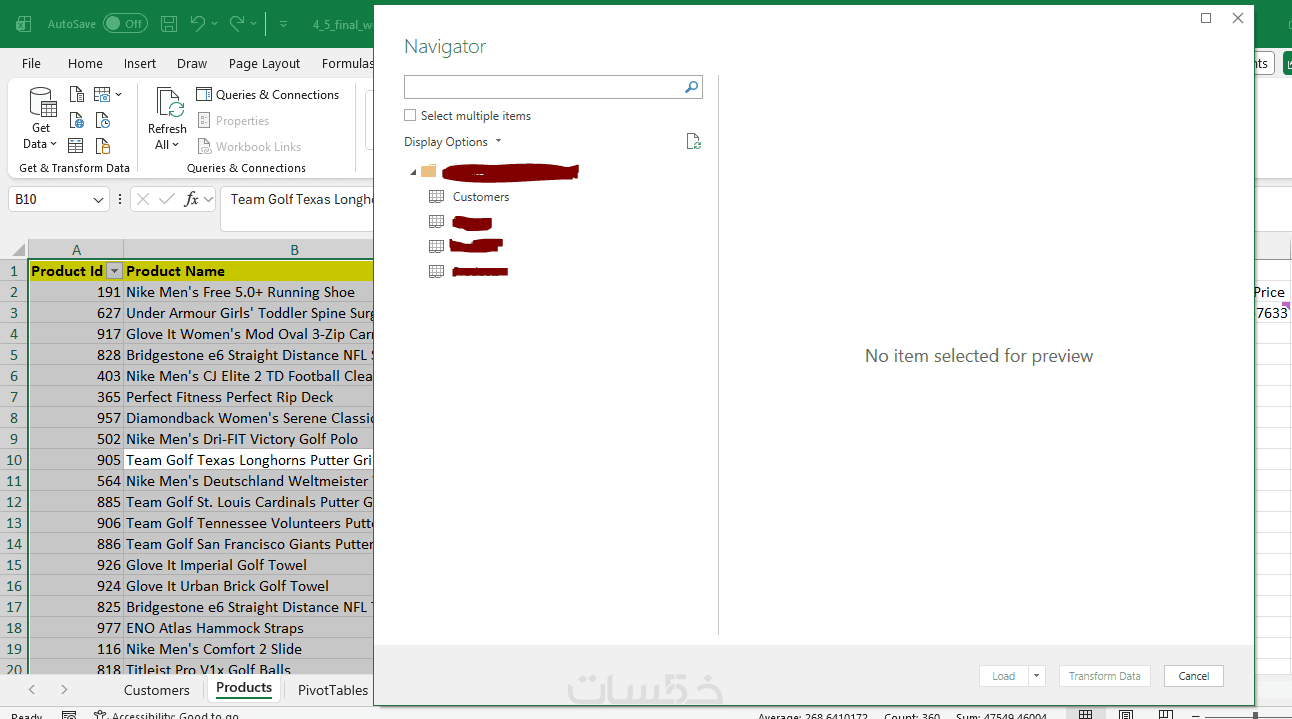Click the Undo icon
The height and width of the screenshot is (719, 1292).
pos(198,23)
